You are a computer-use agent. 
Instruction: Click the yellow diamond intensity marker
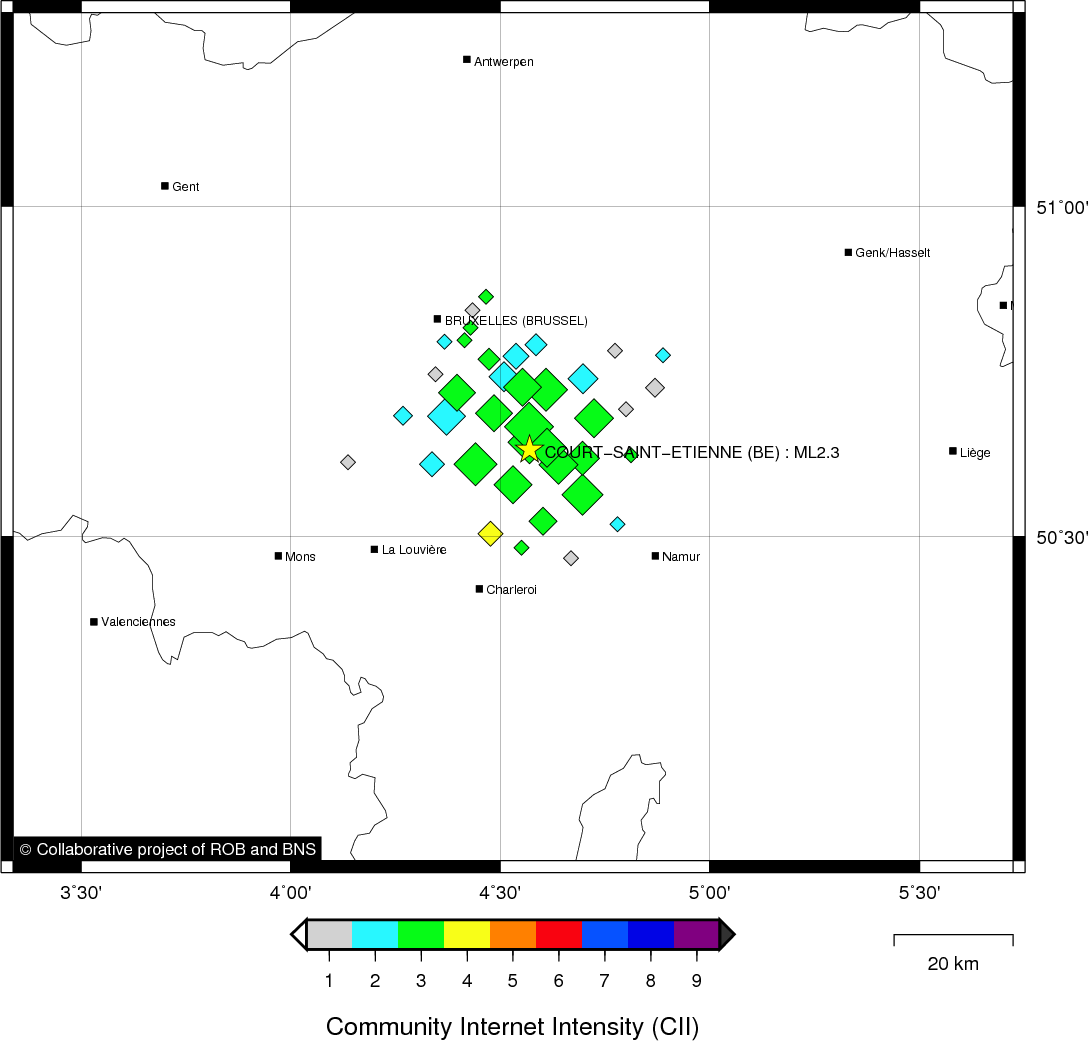[490, 533]
